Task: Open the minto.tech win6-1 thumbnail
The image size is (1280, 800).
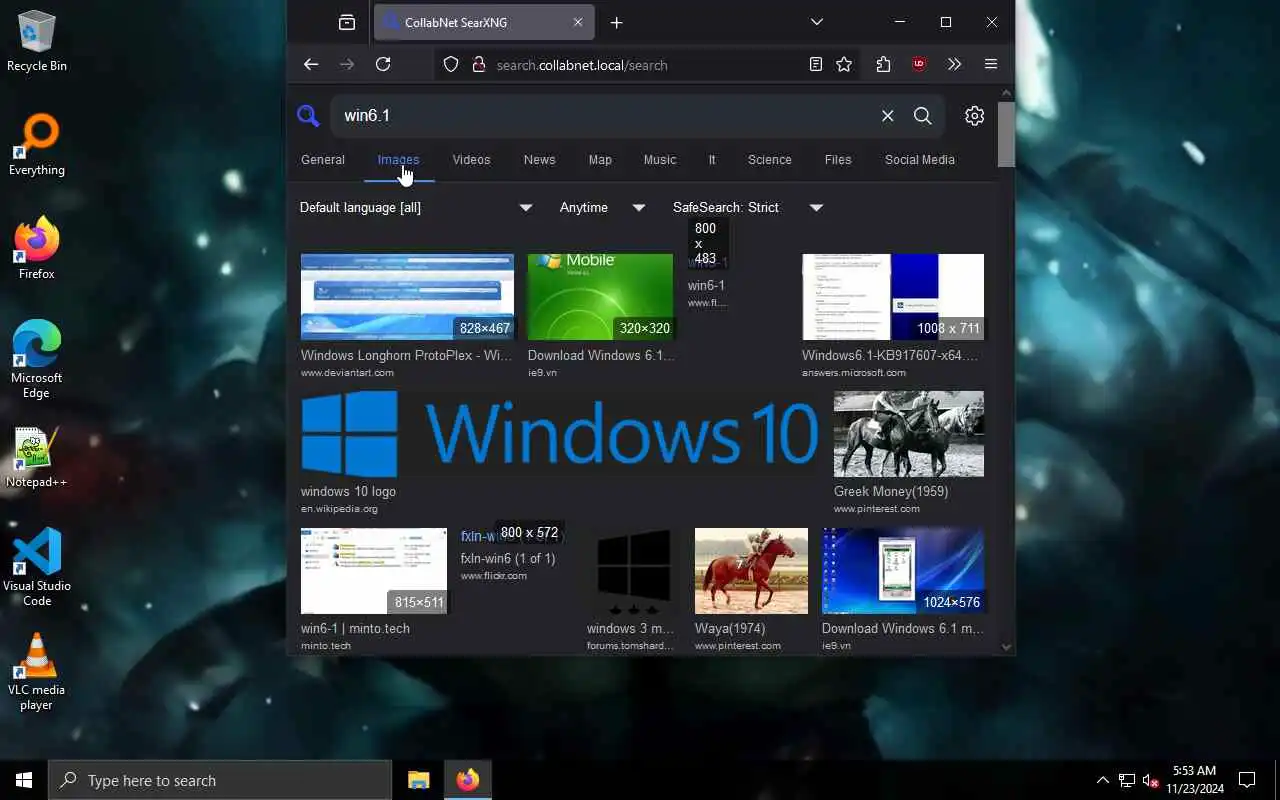Action: tap(374, 571)
